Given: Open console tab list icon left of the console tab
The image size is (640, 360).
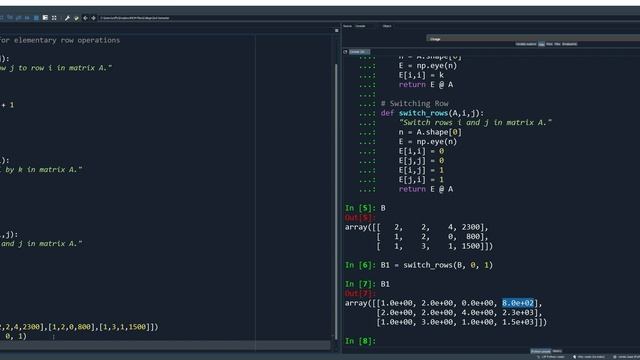Looking at the screenshot, I should 345,52.
